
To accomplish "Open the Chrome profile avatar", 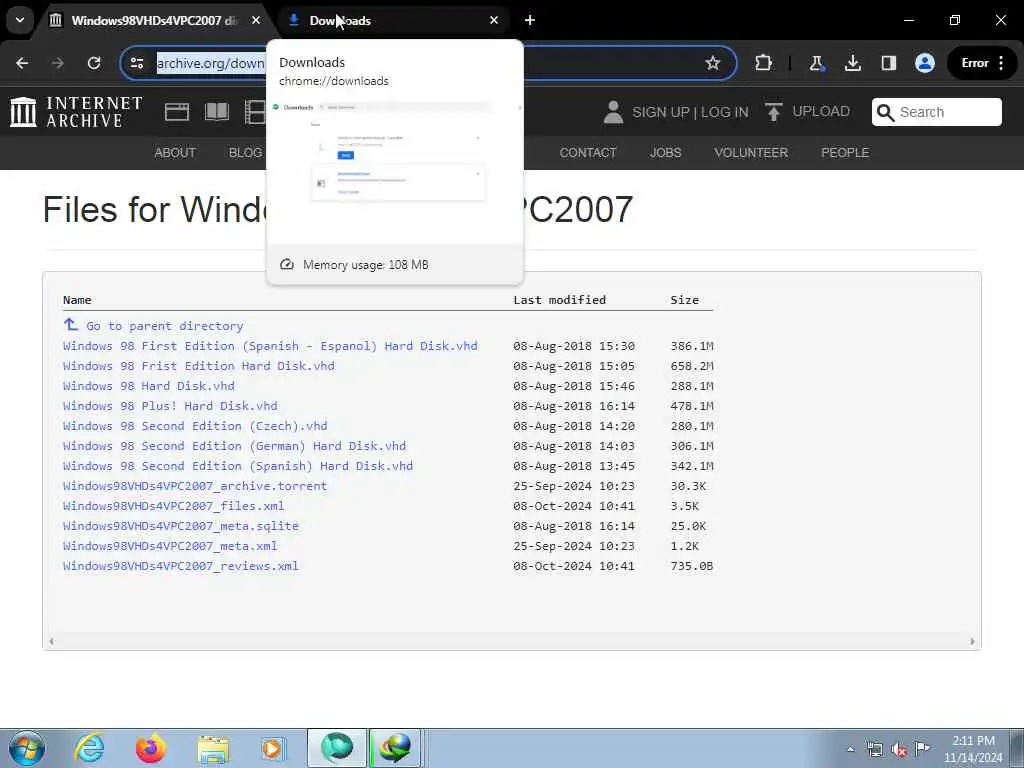I will point(925,63).
